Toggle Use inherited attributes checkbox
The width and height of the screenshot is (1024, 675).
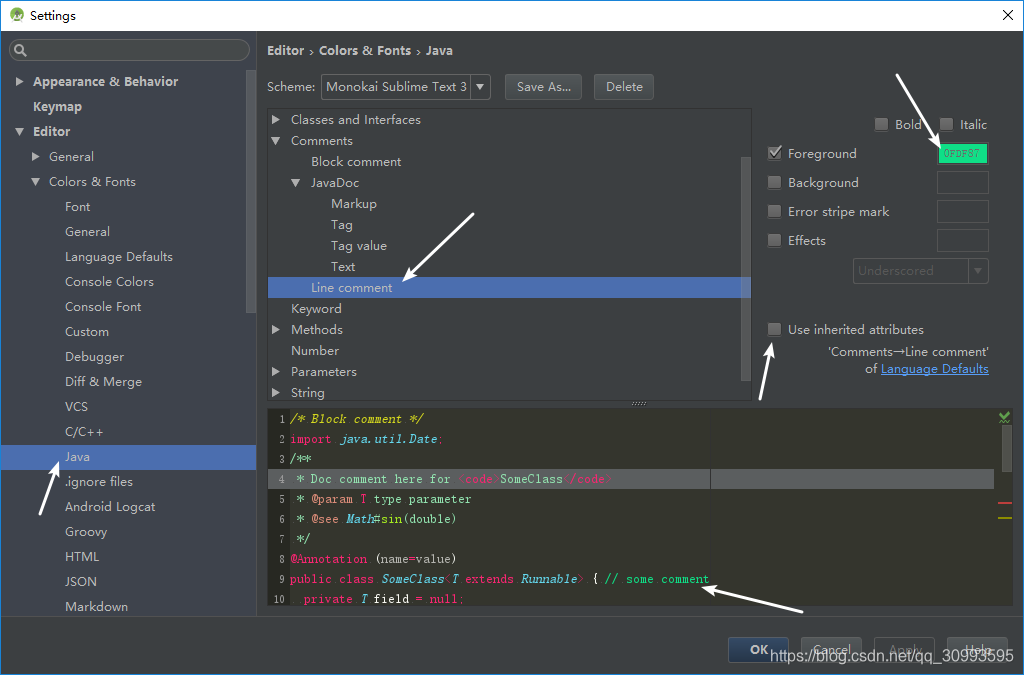775,329
